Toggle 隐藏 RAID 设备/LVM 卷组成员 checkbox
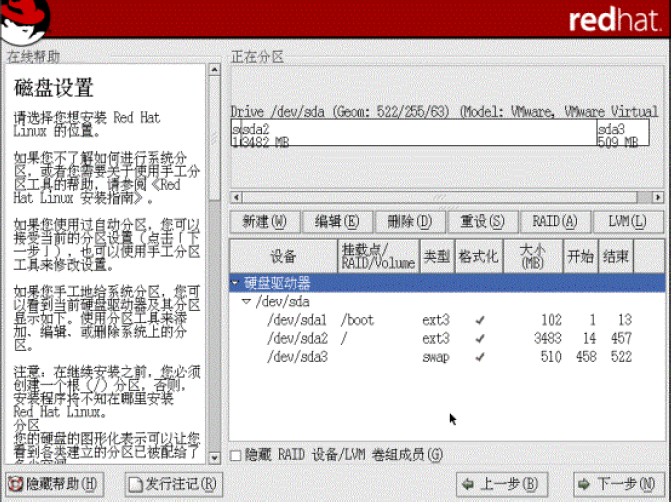672x504 pixels. (236, 455)
